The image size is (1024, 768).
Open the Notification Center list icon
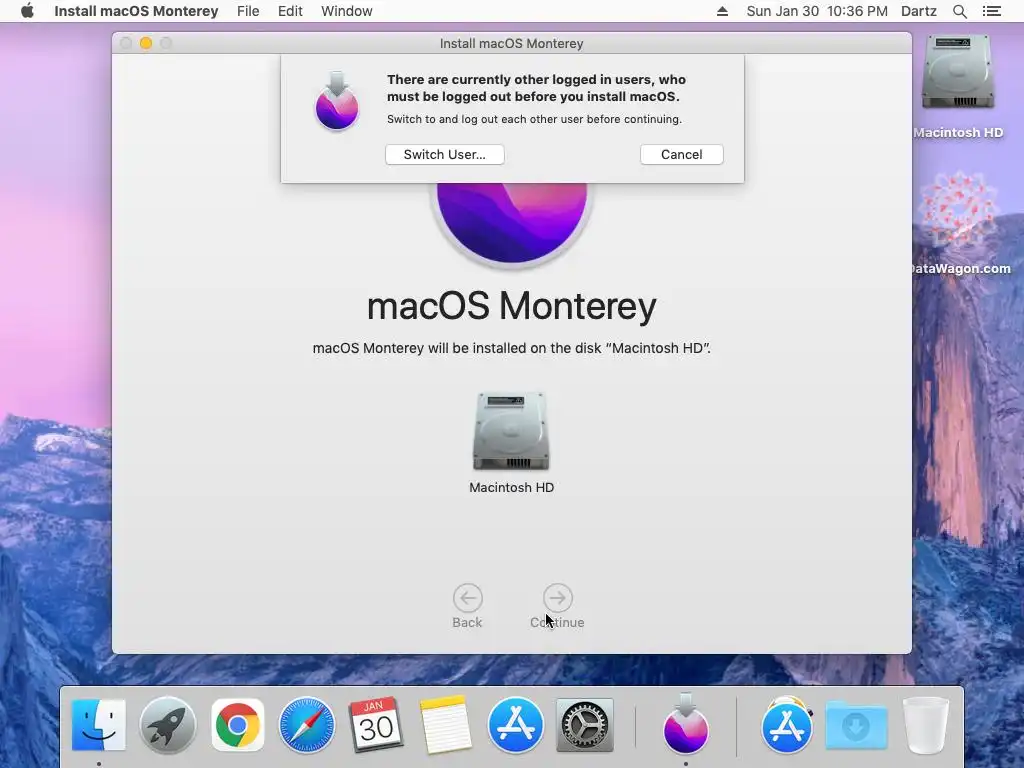point(991,11)
